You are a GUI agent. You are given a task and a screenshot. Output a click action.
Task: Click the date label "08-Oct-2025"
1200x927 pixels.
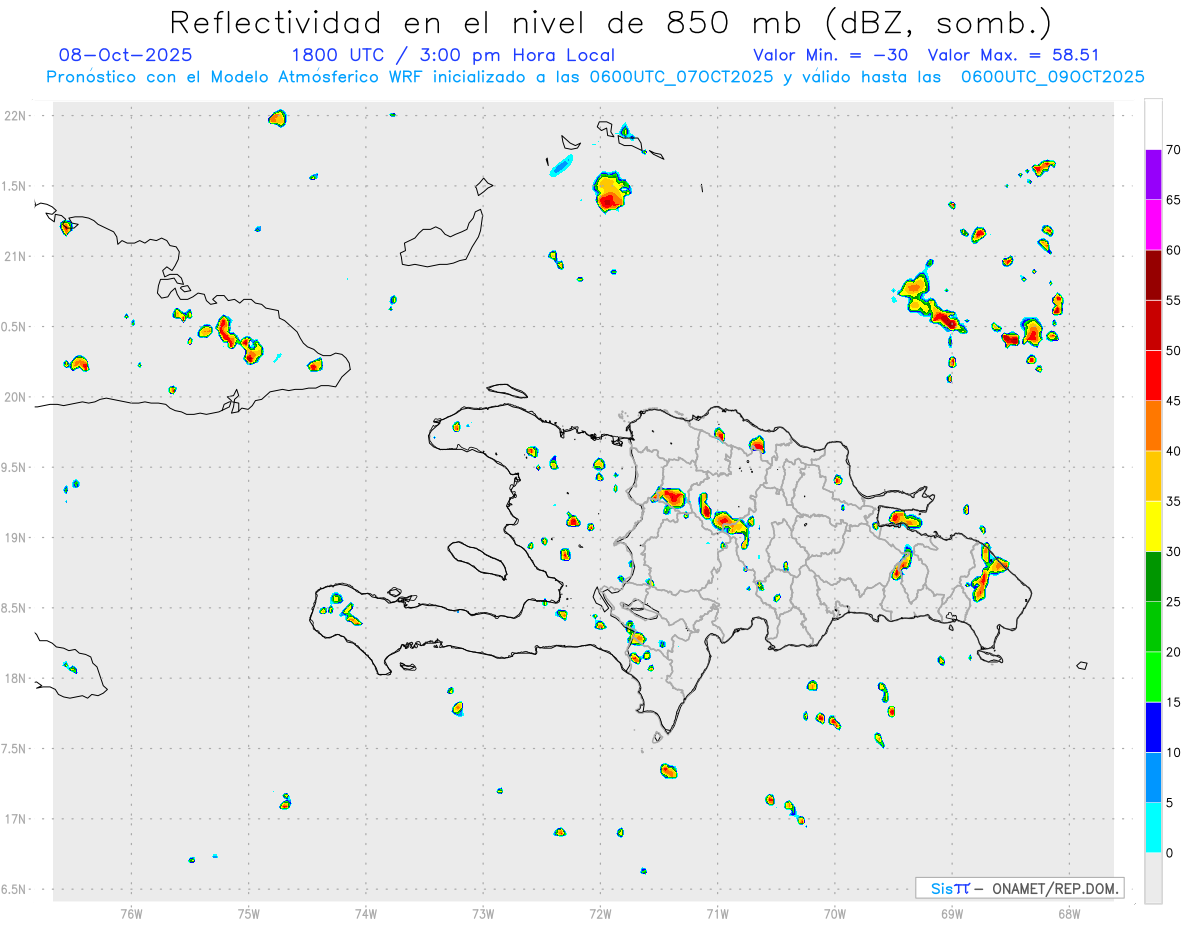point(125,55)
